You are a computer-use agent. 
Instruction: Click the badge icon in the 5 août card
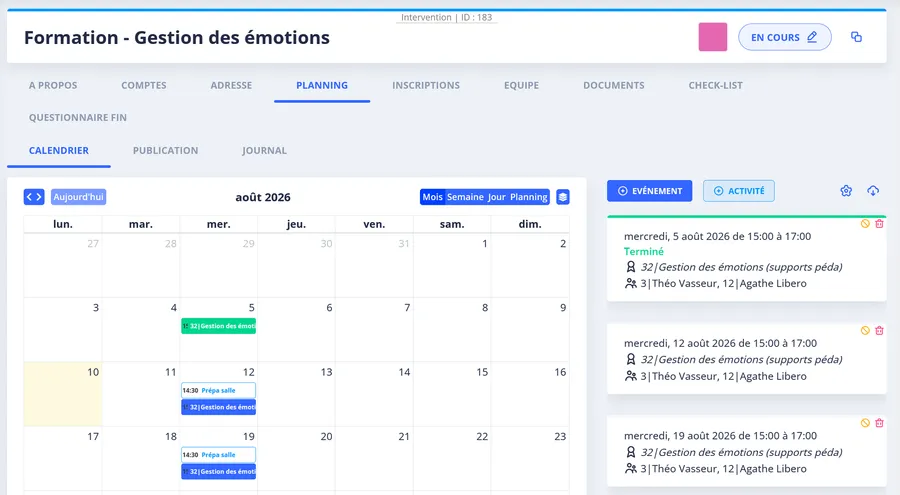click(631, 267)
